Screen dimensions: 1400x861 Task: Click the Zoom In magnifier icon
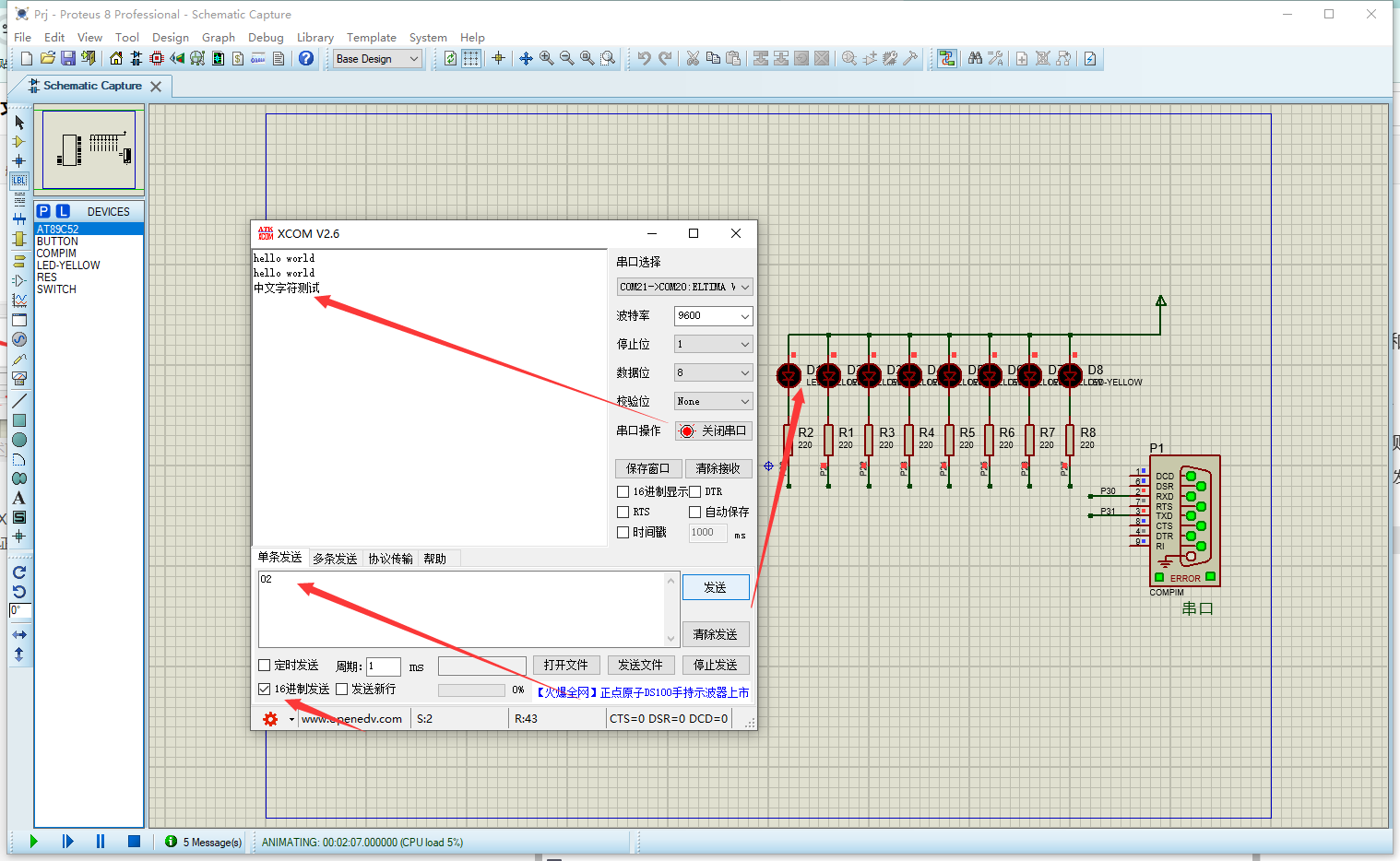pyautogui.click(x=546, y=59)
